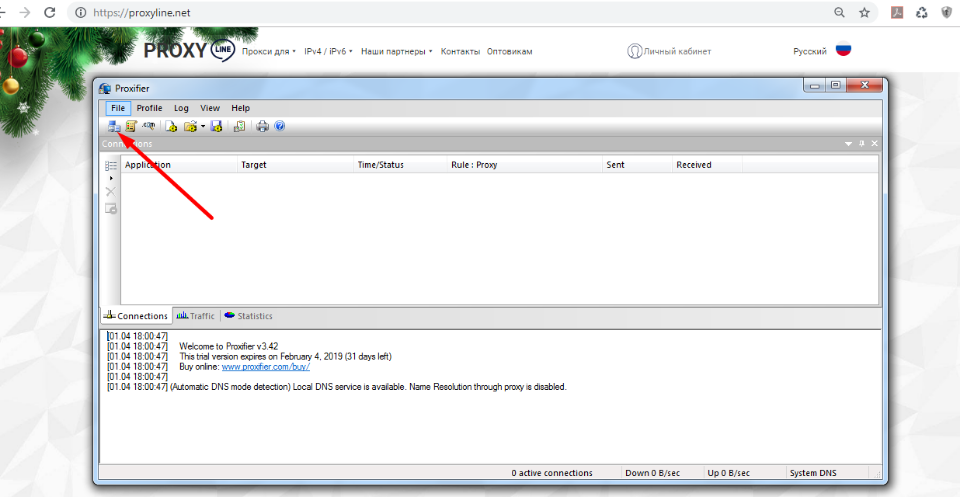Open the Profile menu
The image size is (960, 497).
click(x=149, y=108)
